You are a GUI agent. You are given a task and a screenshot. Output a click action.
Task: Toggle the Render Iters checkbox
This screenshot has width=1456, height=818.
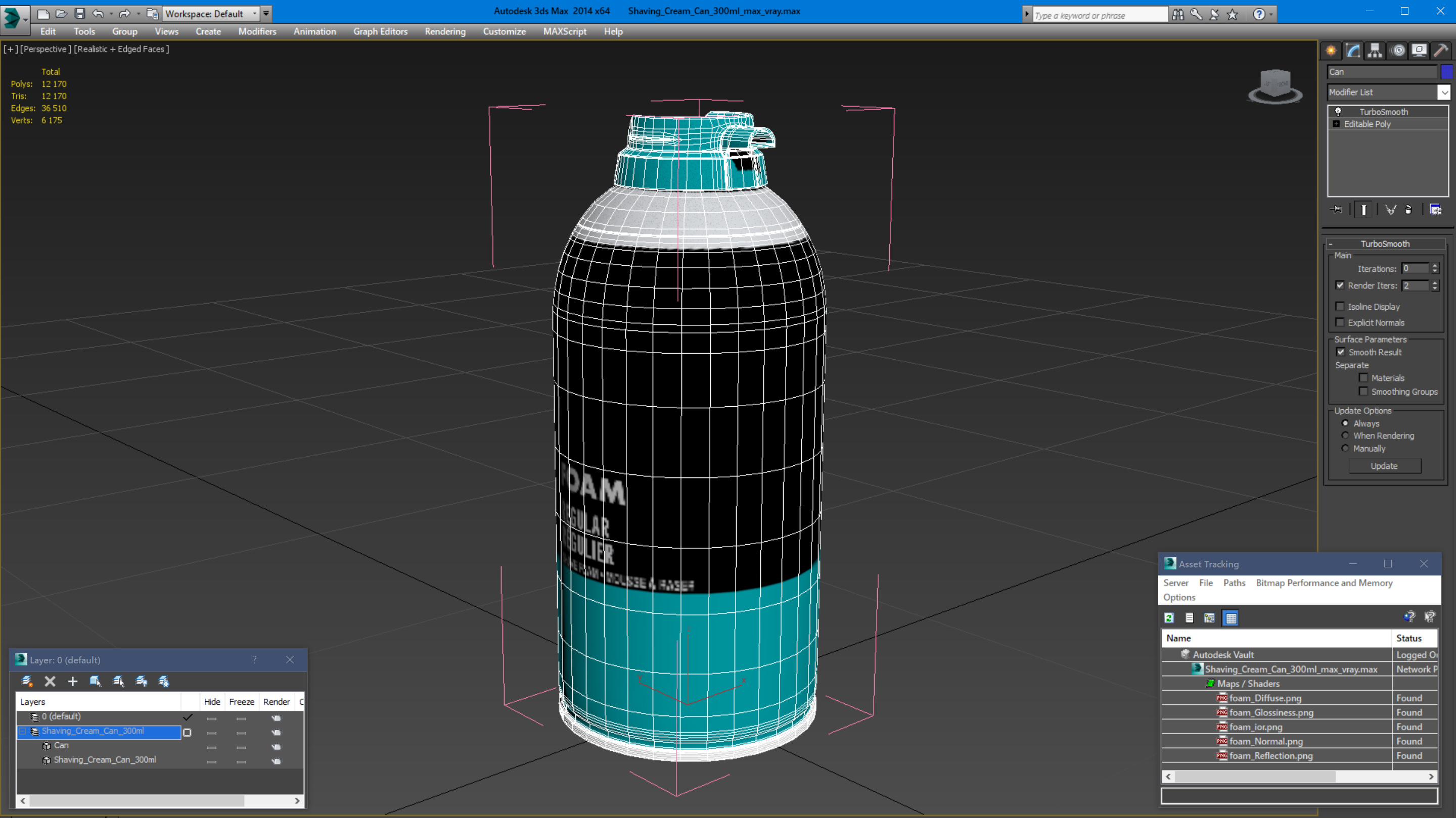1340,285
